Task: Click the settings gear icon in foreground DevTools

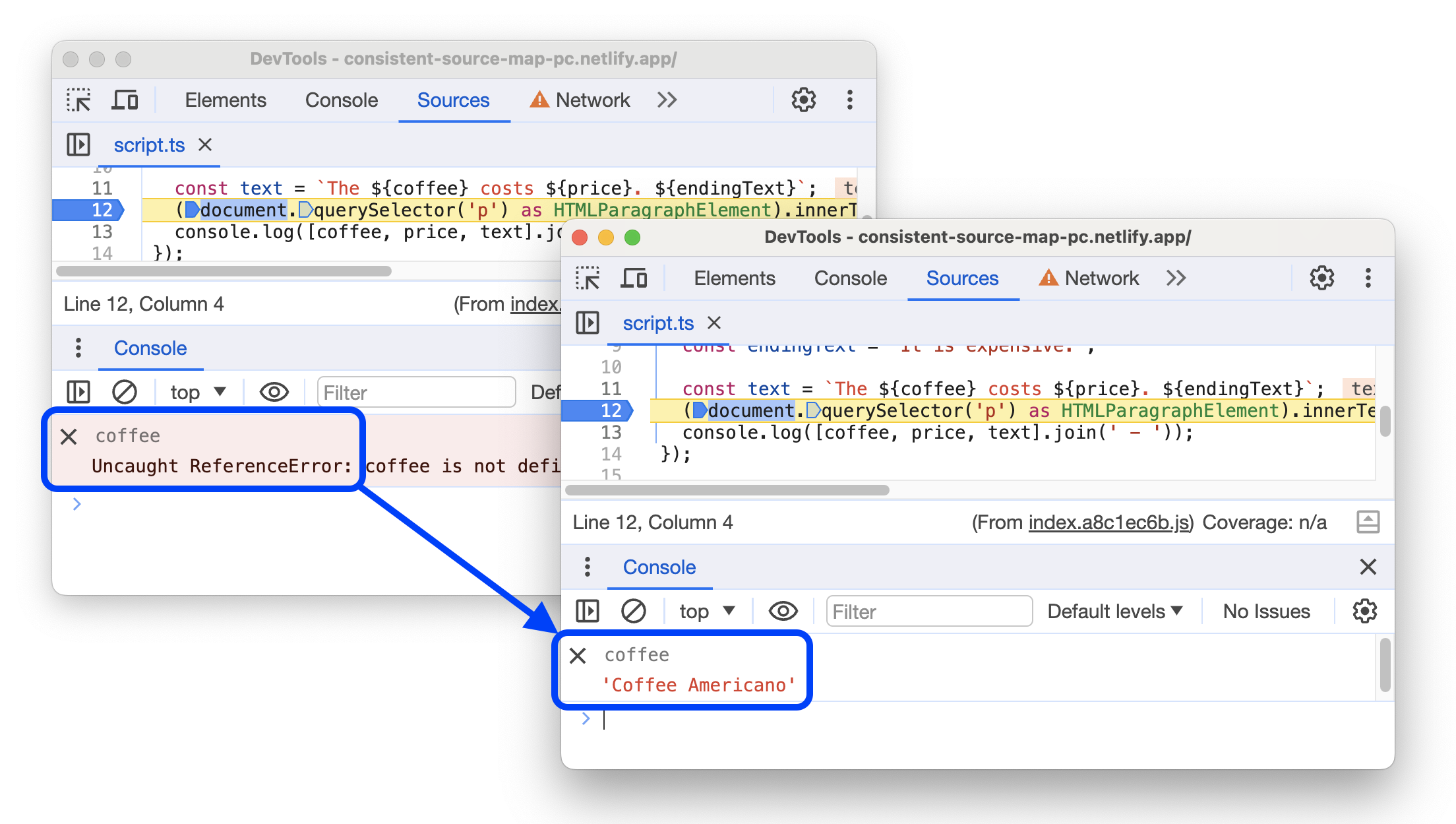Action: [1322, 278]
